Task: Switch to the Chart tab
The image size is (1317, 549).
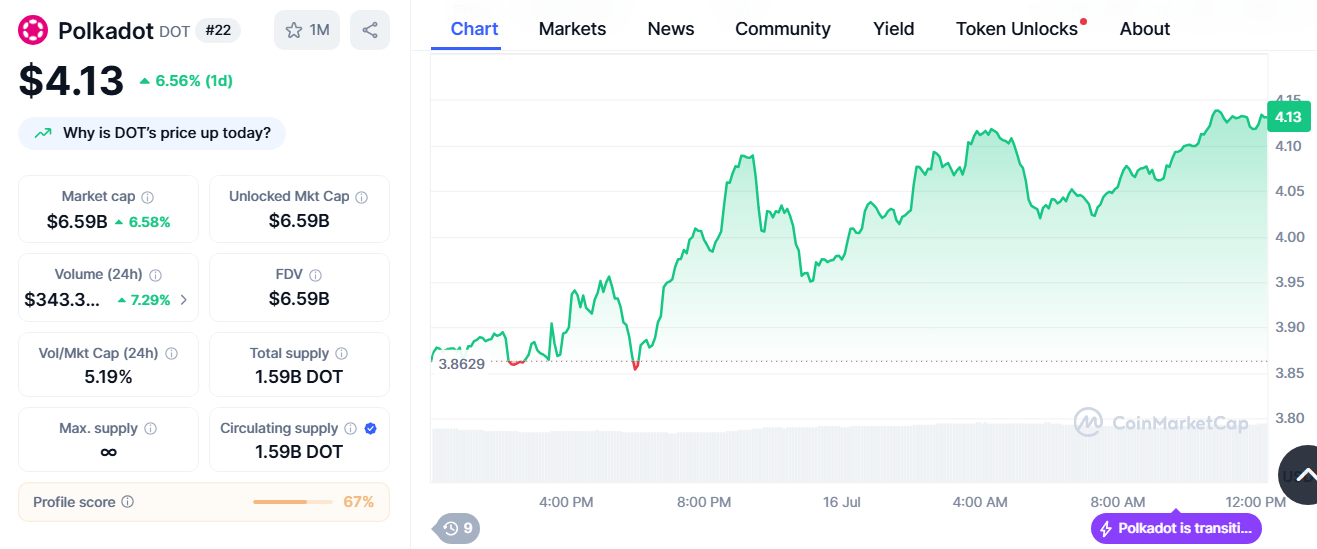Action: 475,29
